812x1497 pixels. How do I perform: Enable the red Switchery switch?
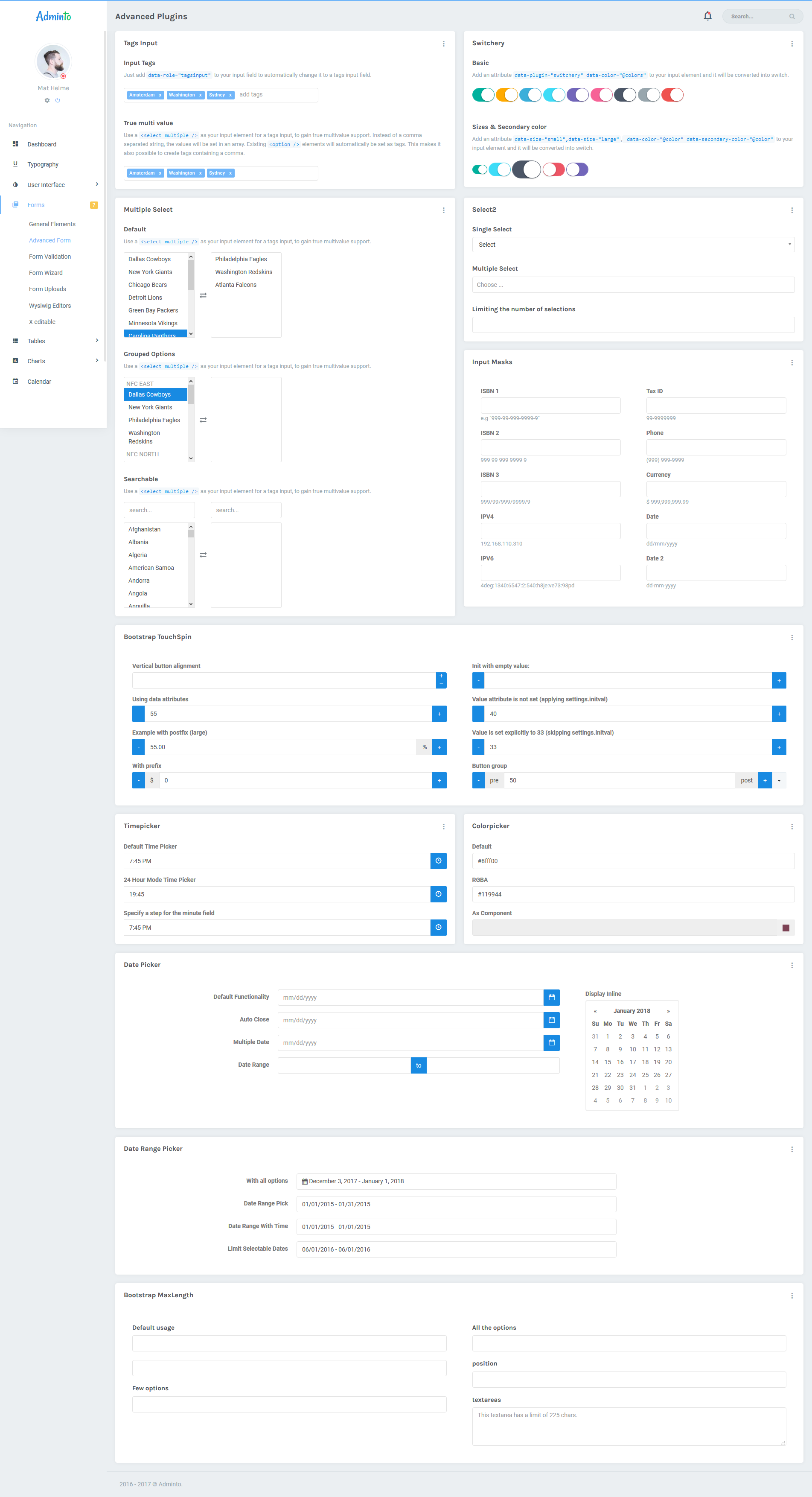[x=672, y=94]
